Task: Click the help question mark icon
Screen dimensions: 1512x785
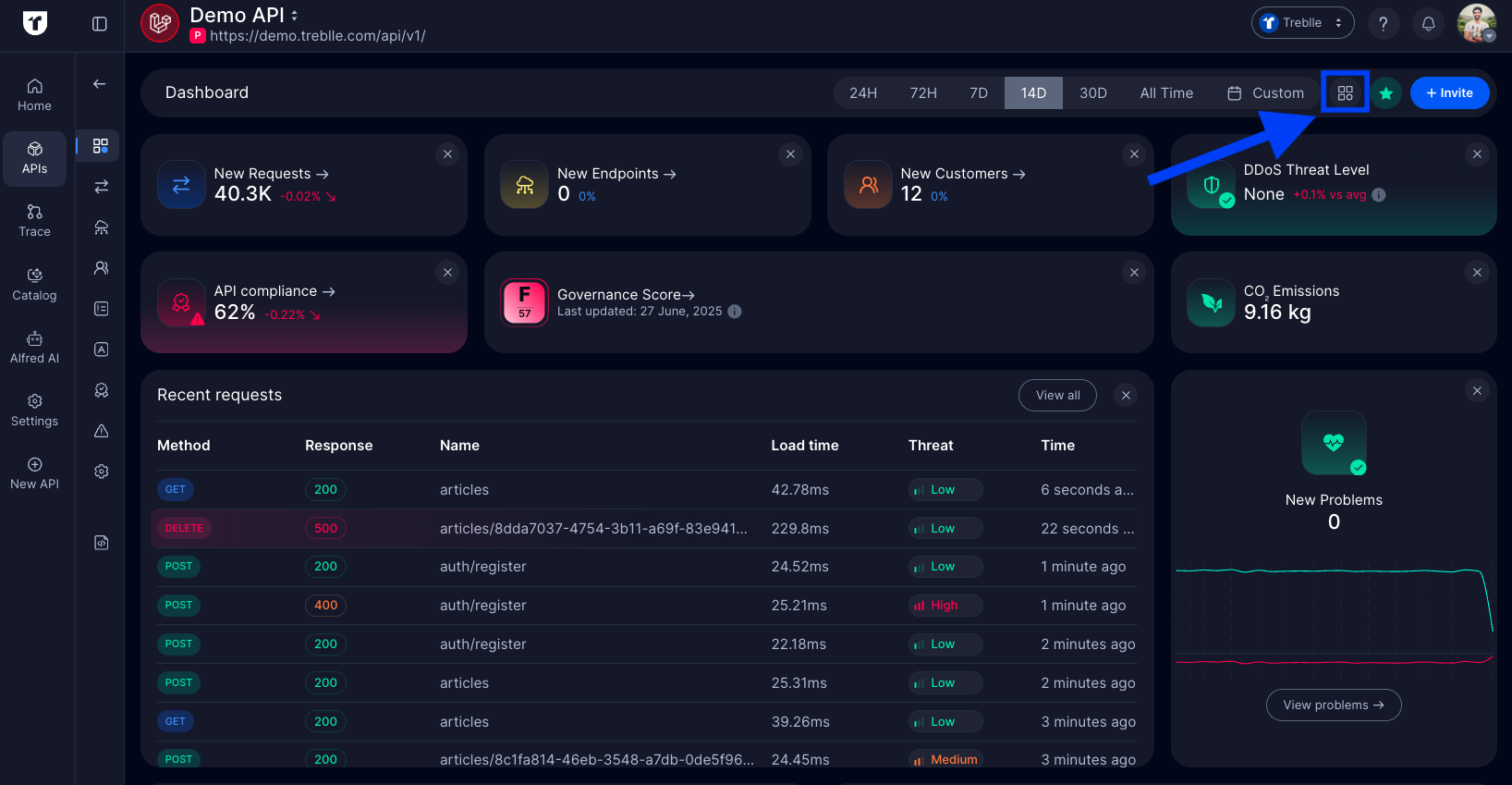Action: pos(1383,23)
